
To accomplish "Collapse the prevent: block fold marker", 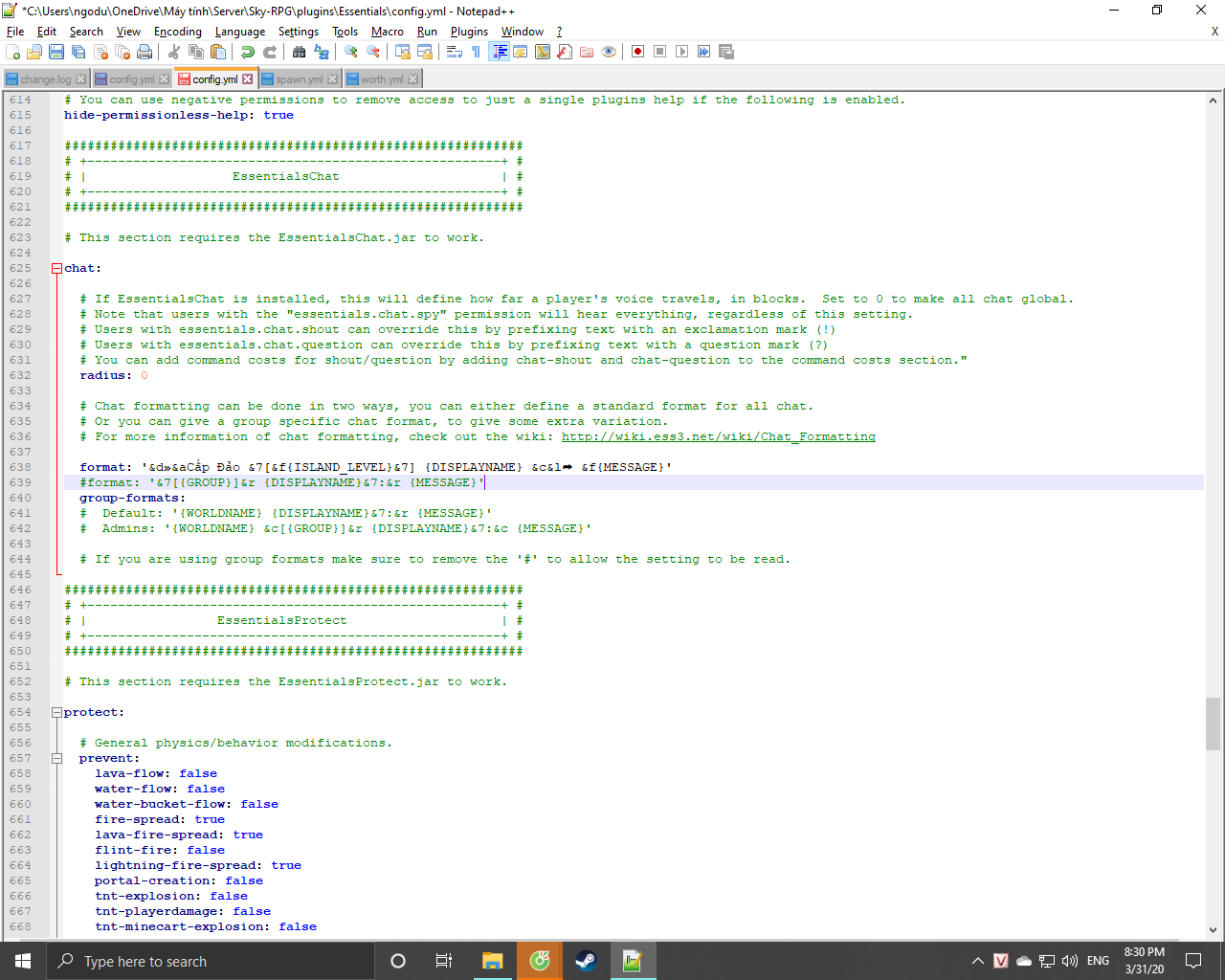I will click(x=56, y=759).
